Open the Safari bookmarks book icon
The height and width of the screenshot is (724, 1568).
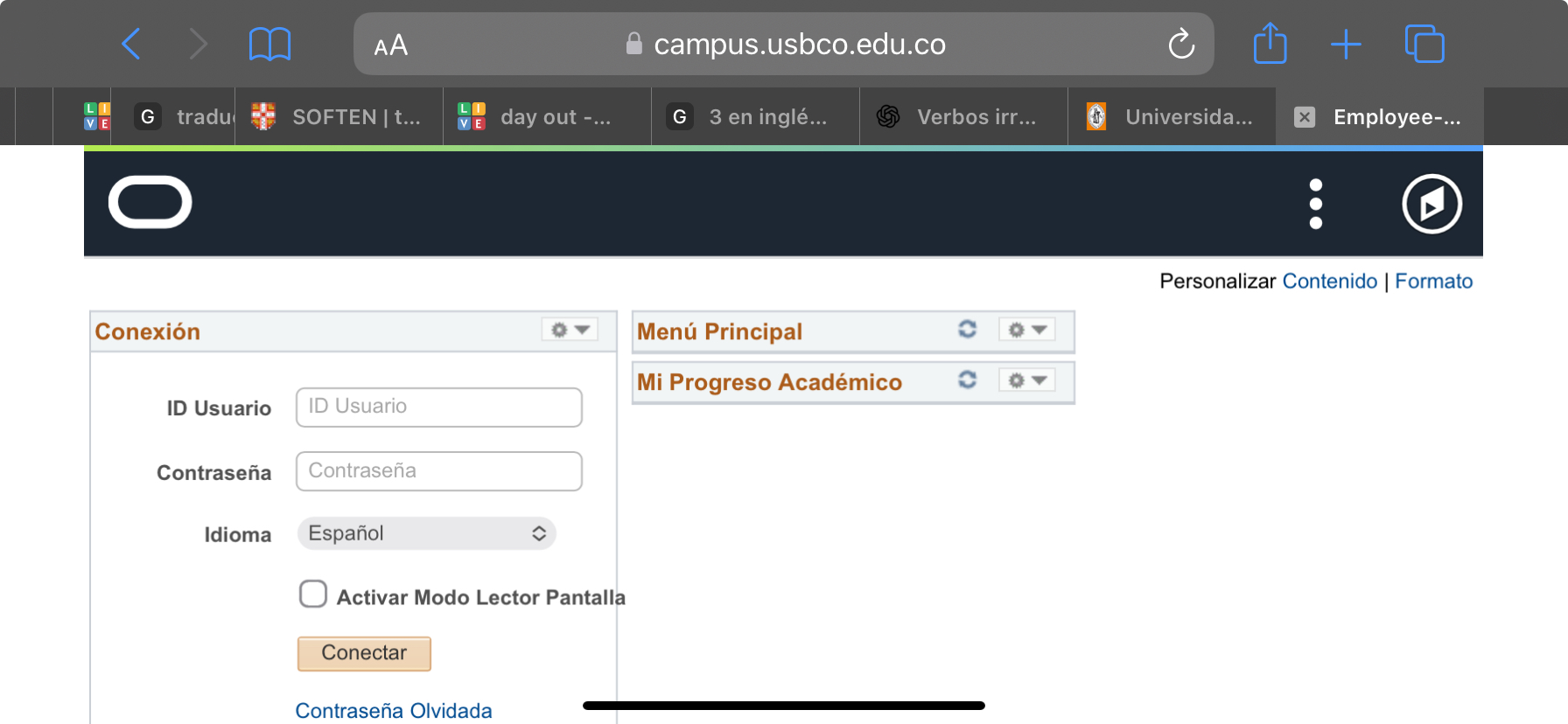pos(269,44)
